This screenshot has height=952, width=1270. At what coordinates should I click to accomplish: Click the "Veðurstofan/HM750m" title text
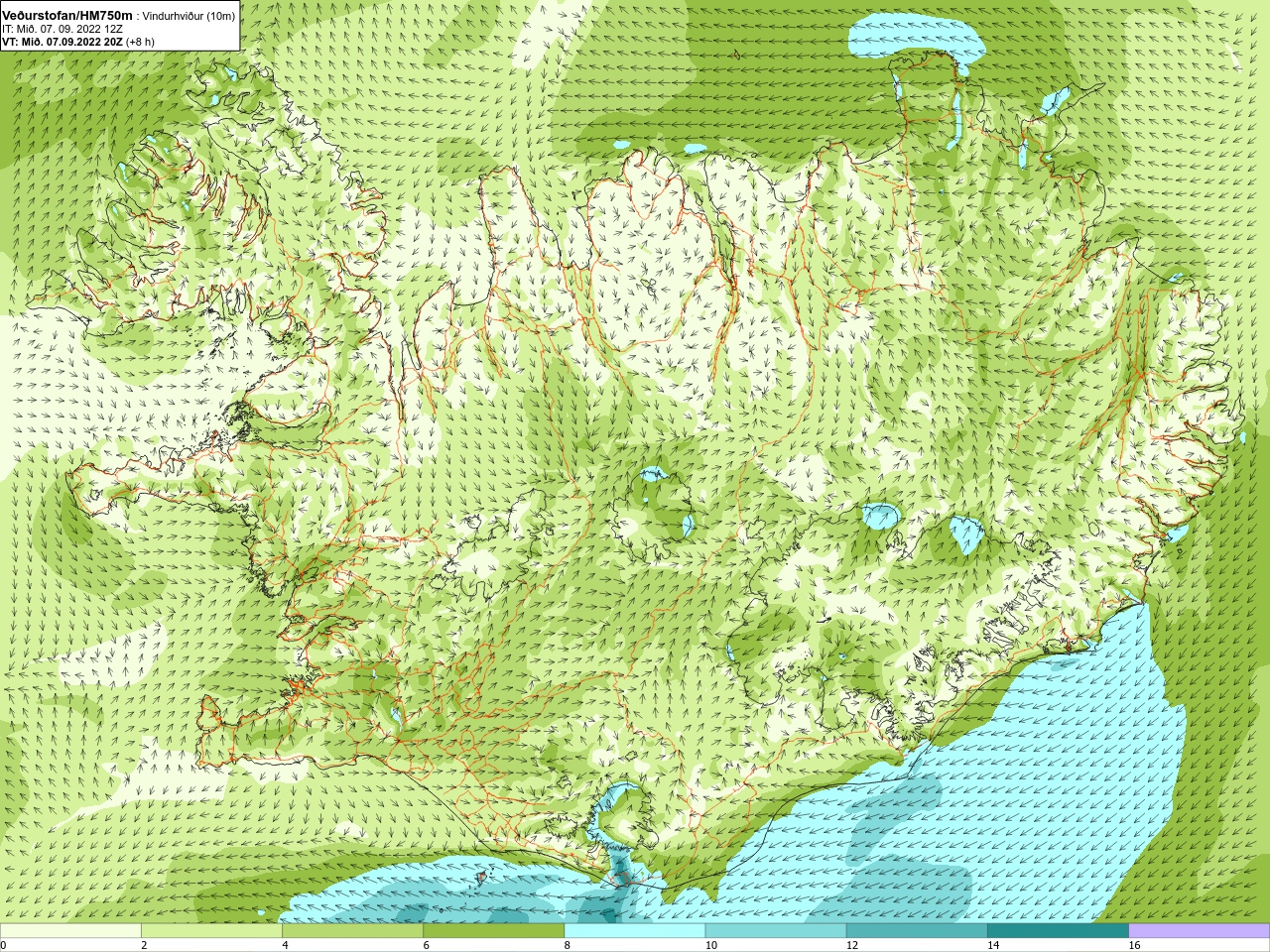click(66, 15)
